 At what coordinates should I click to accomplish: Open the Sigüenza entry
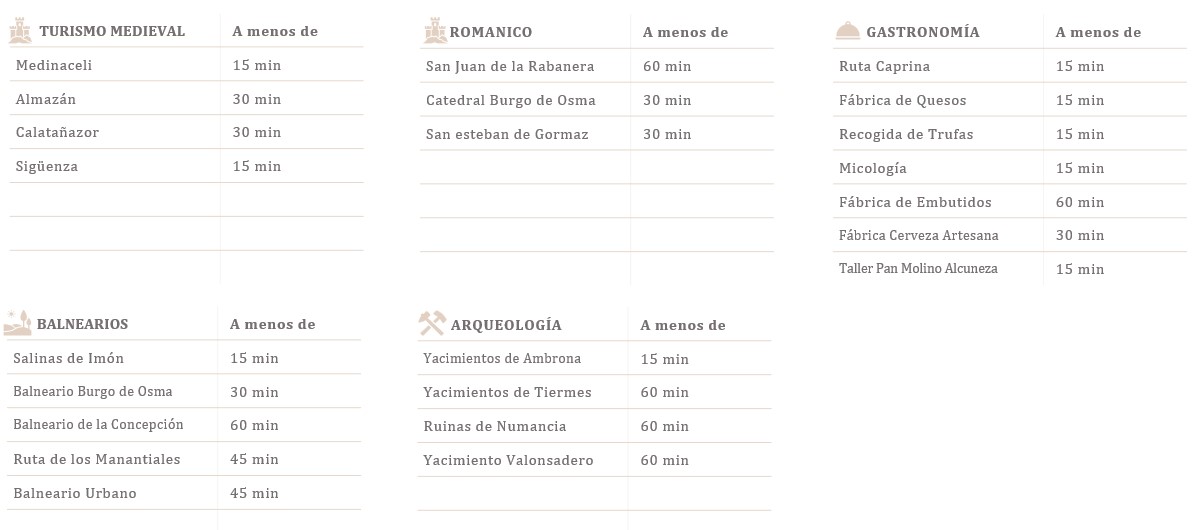click(47, 166)
